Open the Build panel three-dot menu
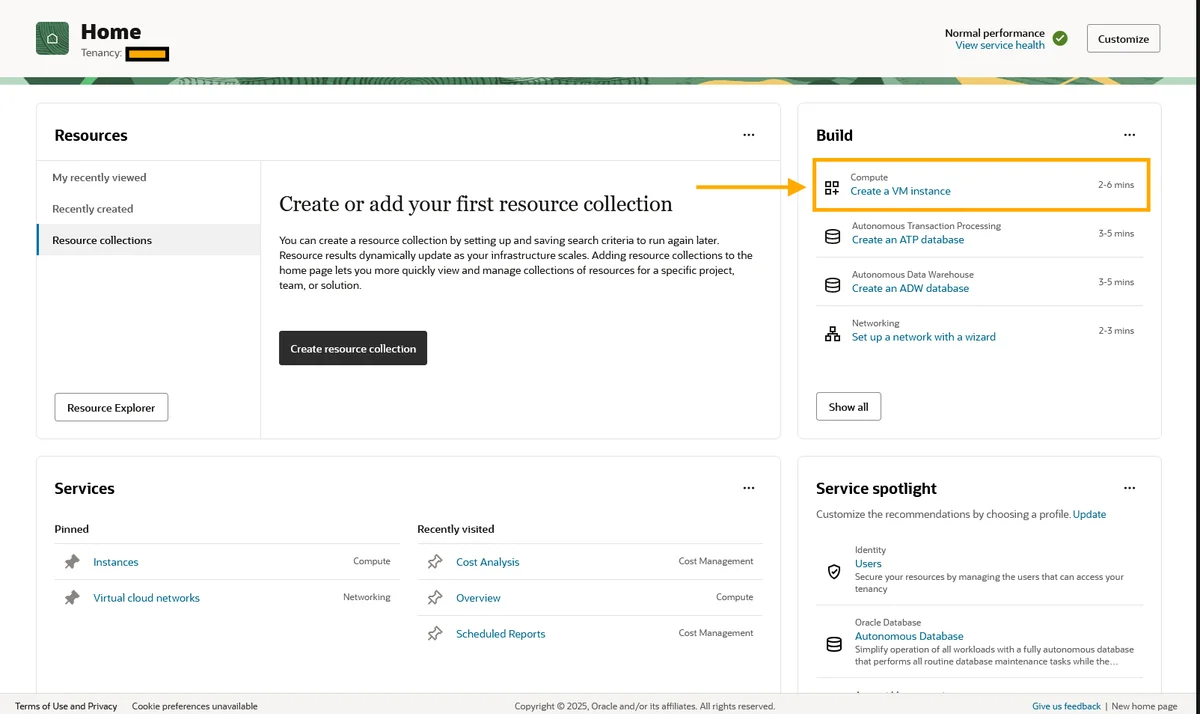 (1130, 135)
